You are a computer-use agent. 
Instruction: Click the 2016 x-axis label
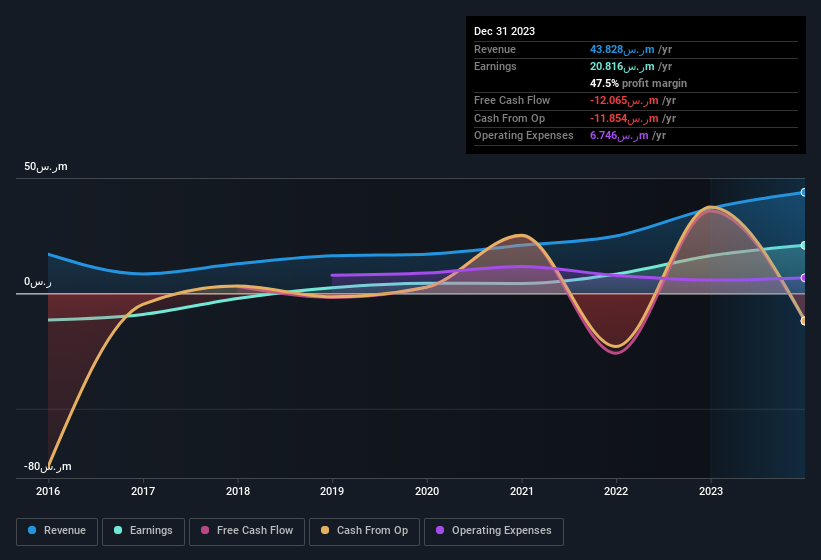pos(48,491)
